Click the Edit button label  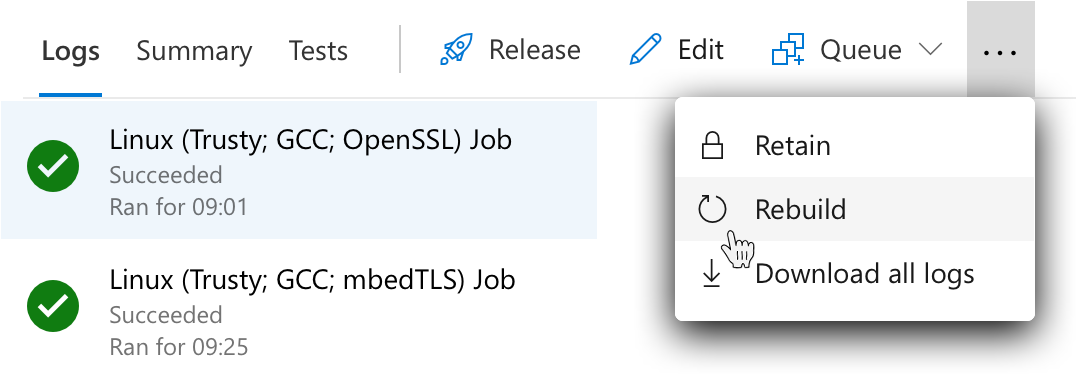(701, 50)
